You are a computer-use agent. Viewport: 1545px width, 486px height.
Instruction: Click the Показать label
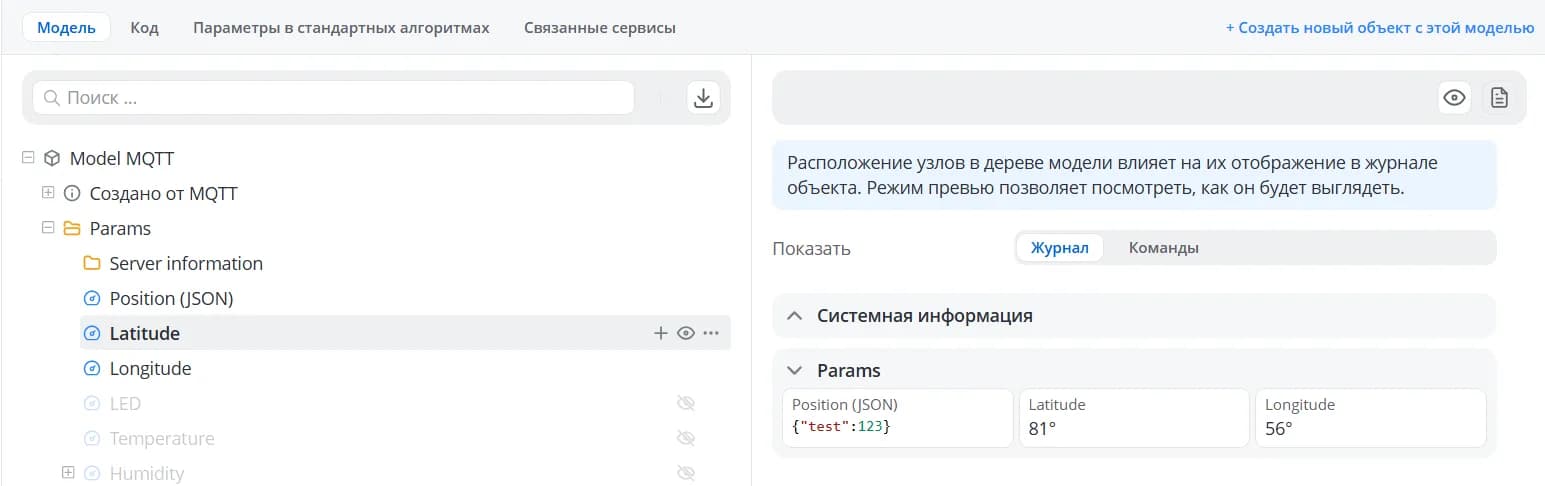point(811,248)
